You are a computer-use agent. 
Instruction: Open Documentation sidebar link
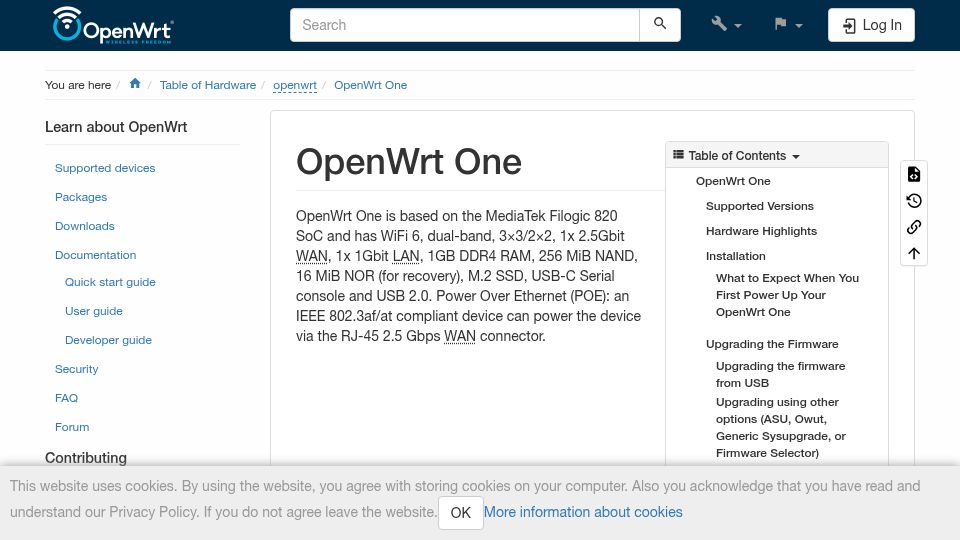[x=96, y=255]
